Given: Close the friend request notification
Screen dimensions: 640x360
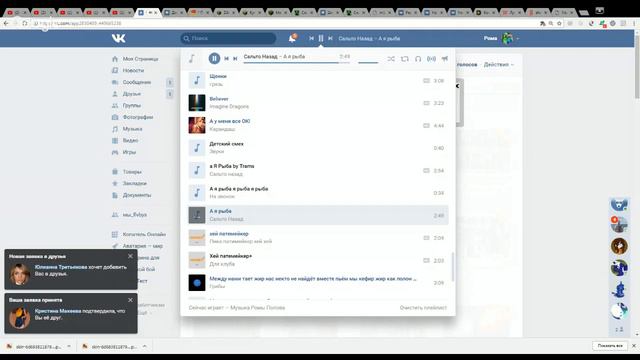Looking at the screenshot, I should coord(130,256).
